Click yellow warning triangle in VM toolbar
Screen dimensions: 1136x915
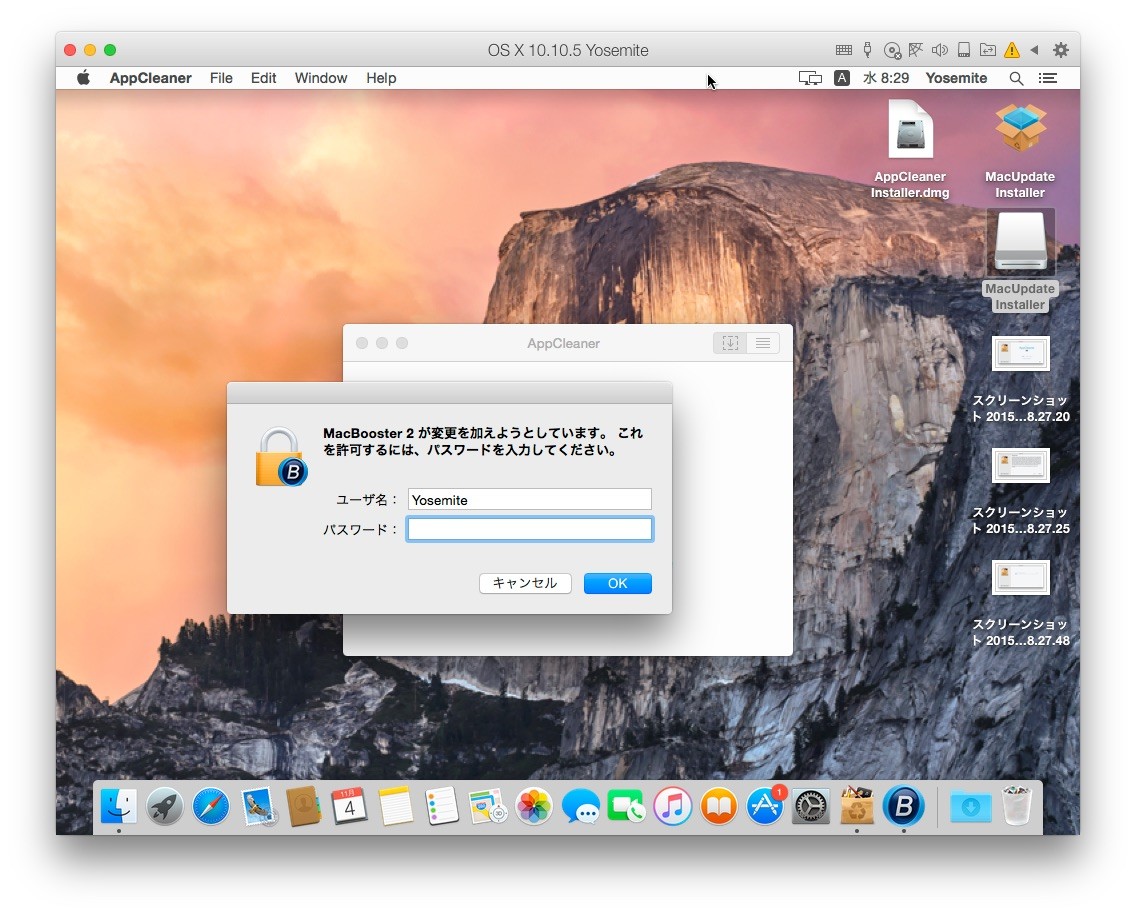coord(1012,50)
